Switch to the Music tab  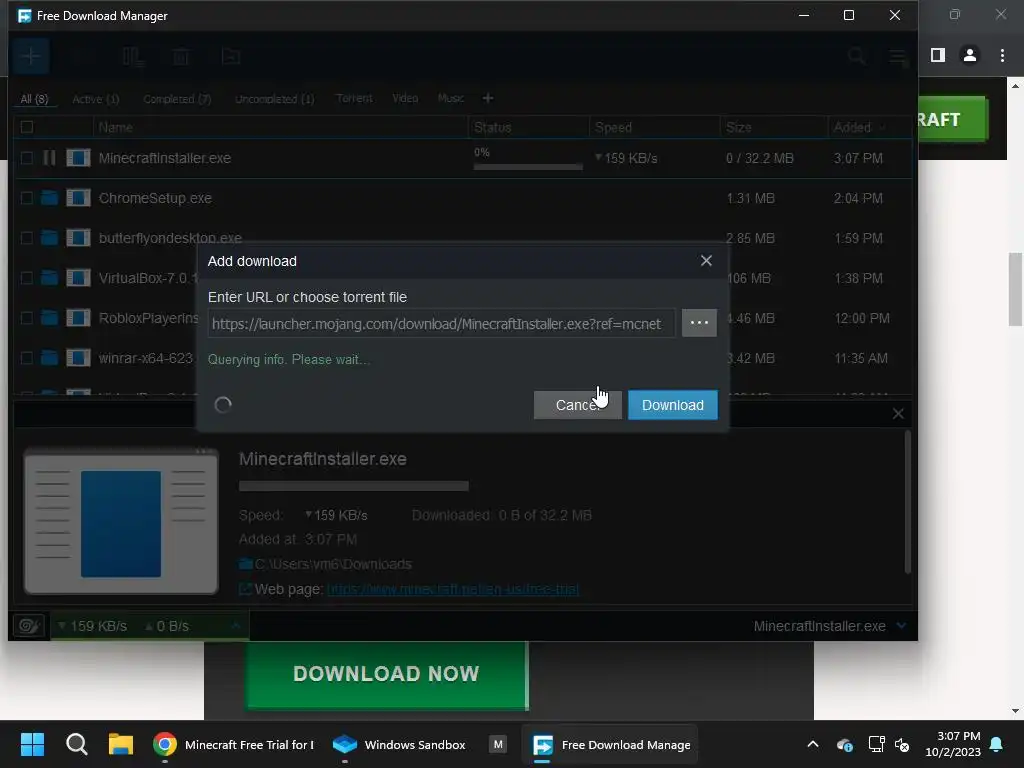click(451, 98)
